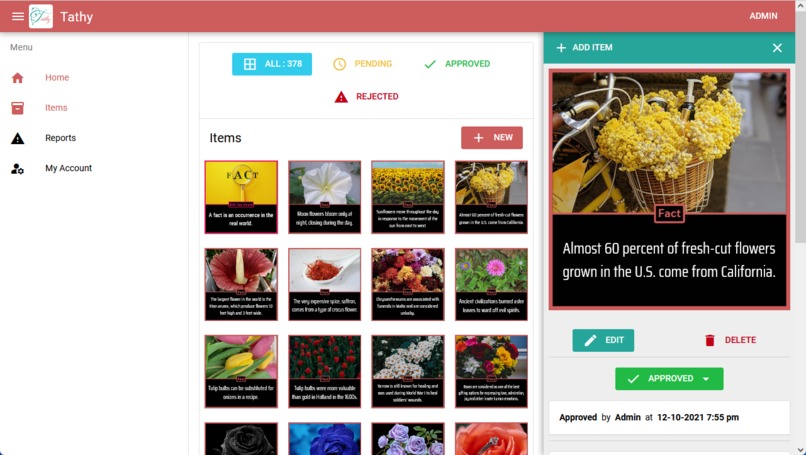Viewport: 806px width, 455px height.
Task: Select the purple roses thumbnail
Action: coord(408,439)
